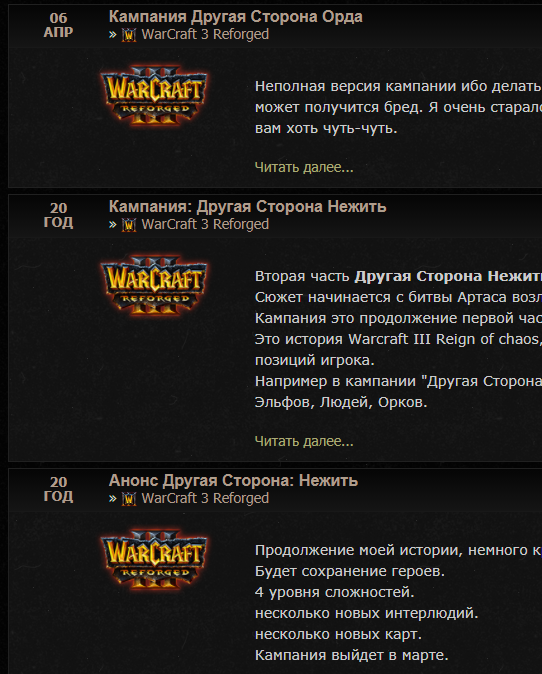The height and width of the screenshot is (674, 542).
Task: Click the 20 ГОД date of Кампания Нежить
Action: [58, 215]
